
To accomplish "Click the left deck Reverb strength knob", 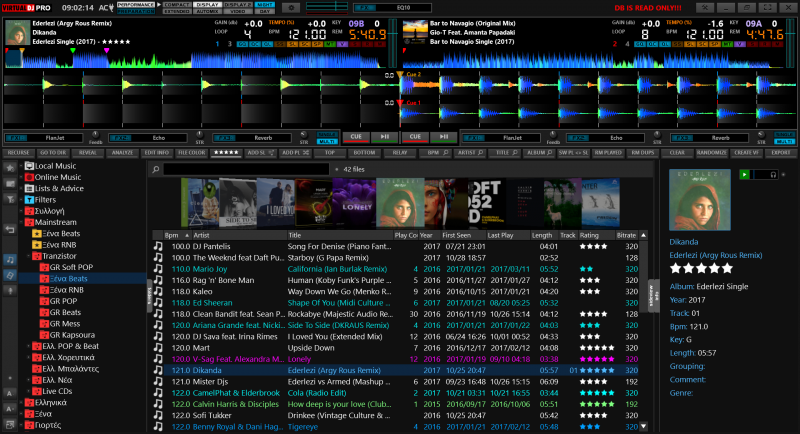I will click(x=304, y=136).
